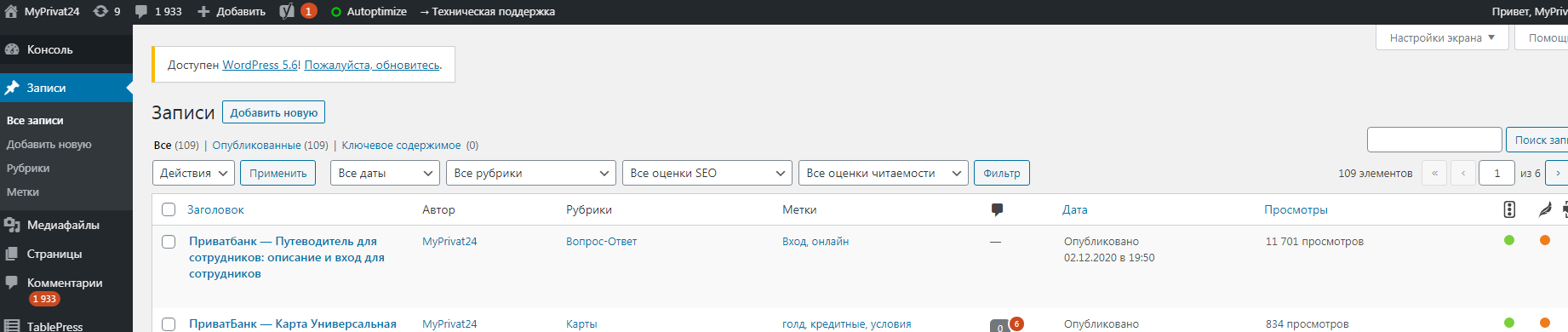
Task: Follow the Пожалуйста, обновитесь link
Action: click(x=372, y=65)
